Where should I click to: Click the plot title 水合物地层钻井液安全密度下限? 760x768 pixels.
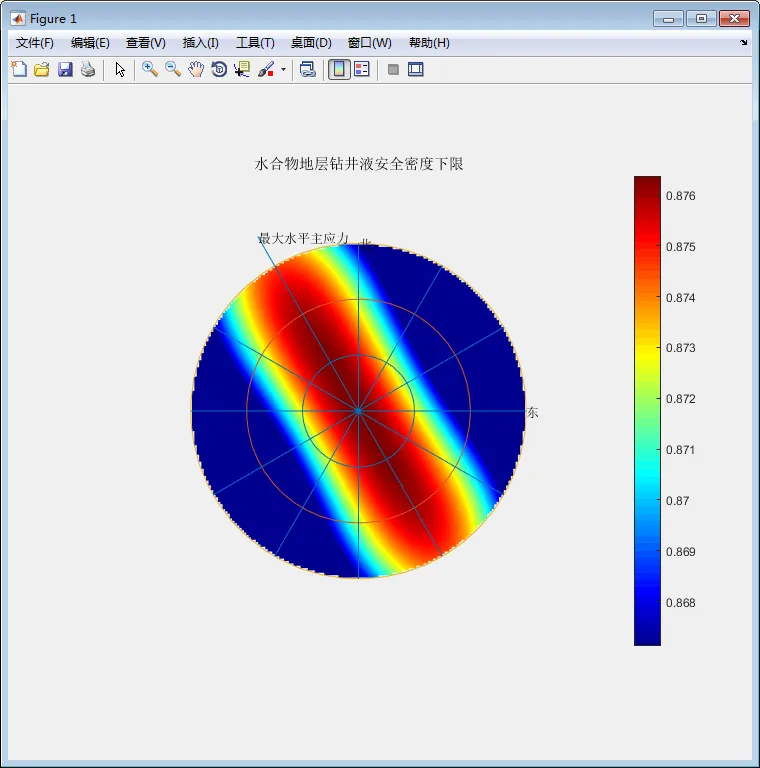coord(358,164)
